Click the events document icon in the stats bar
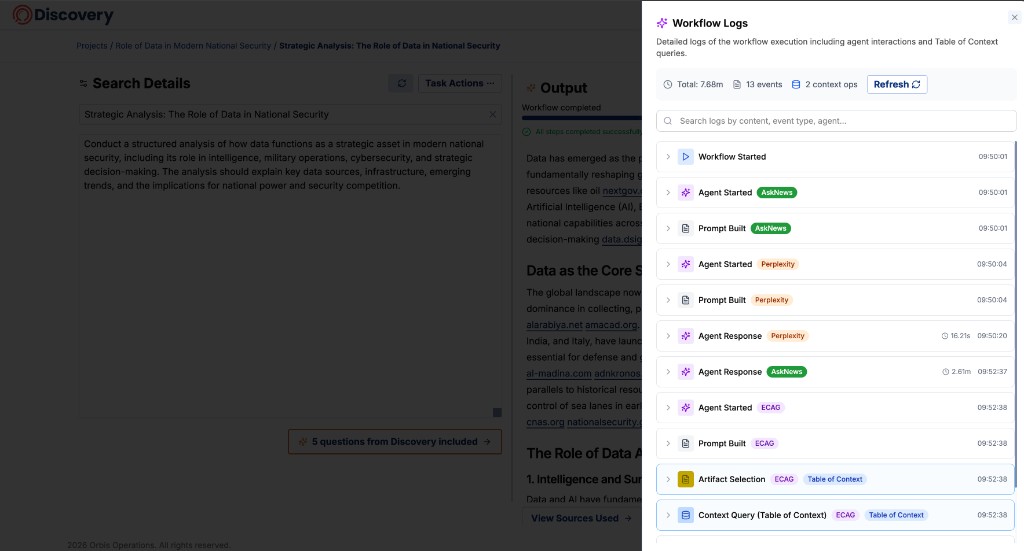This screenshot has height=551, width=1024. pyautogui.click(x=737, y=84)
